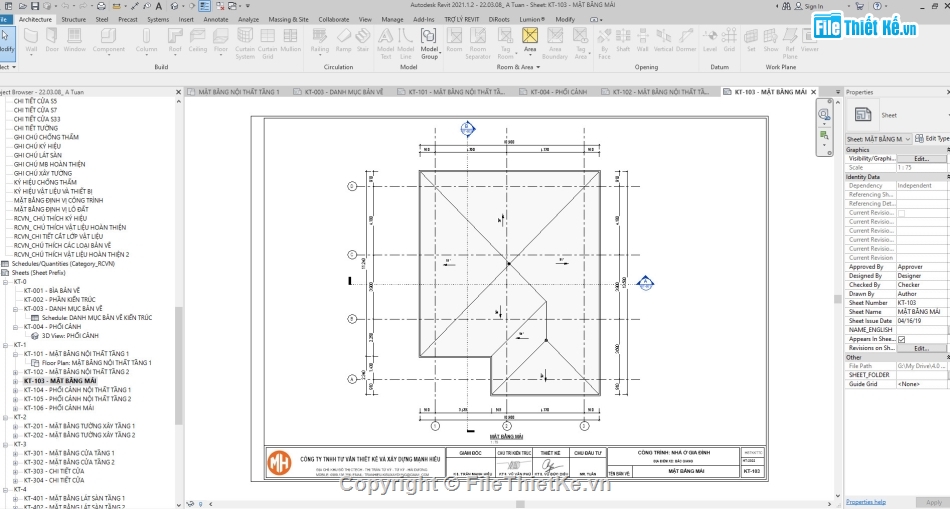
Task: Expand the KT-303 sheet node
Action: tap(15, 471)
